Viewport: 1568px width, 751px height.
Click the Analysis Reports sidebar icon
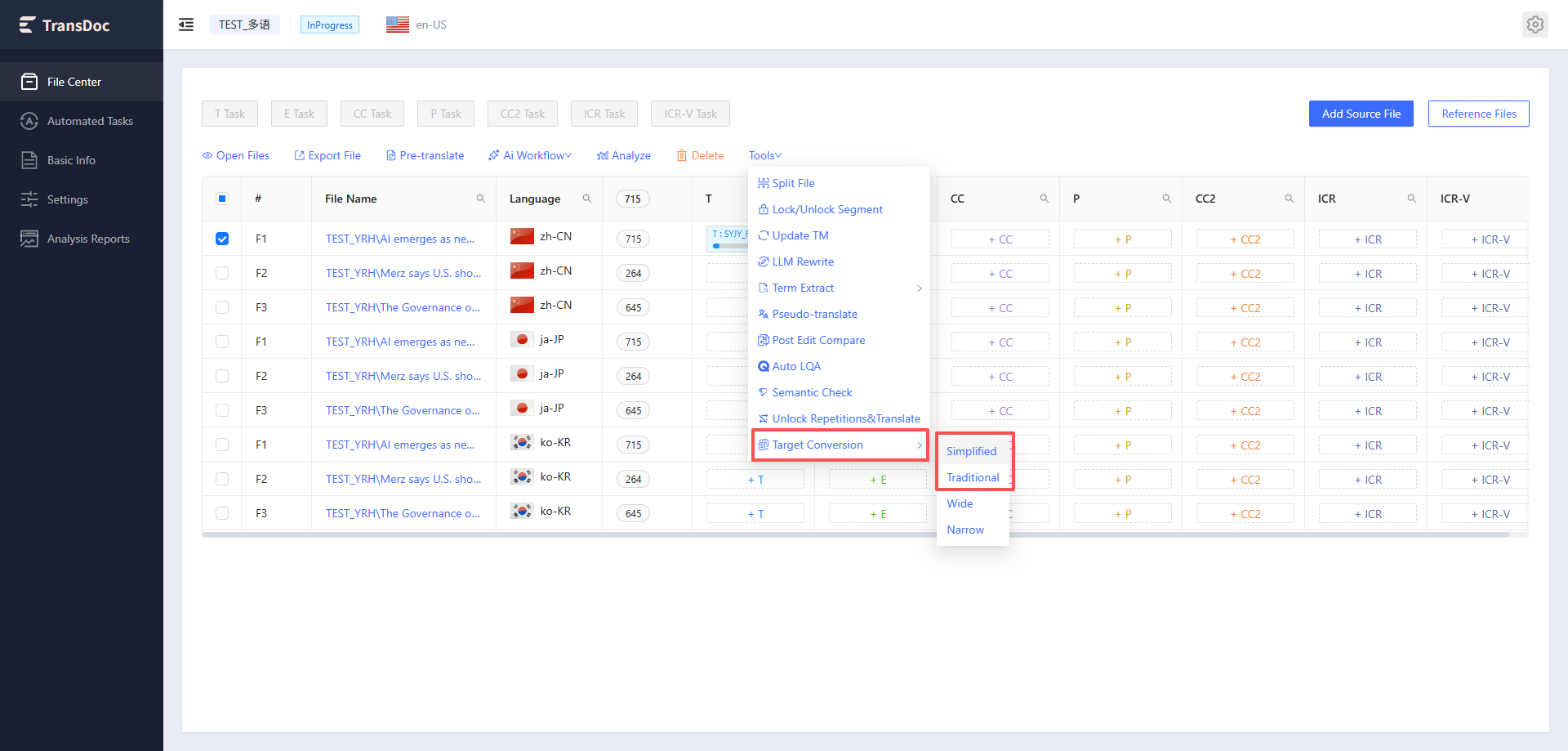[29, 239]
